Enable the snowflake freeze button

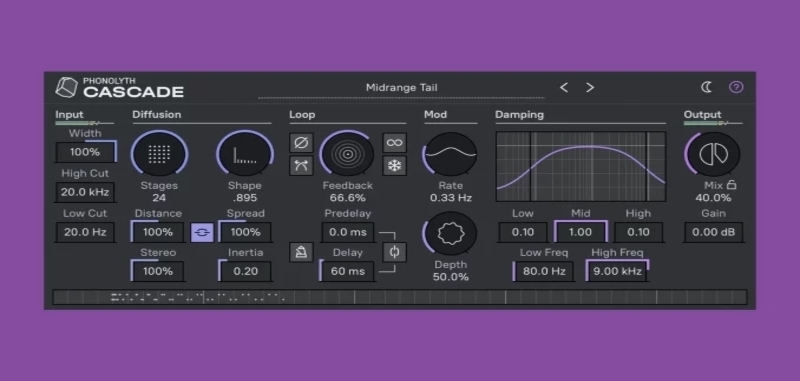394,166
